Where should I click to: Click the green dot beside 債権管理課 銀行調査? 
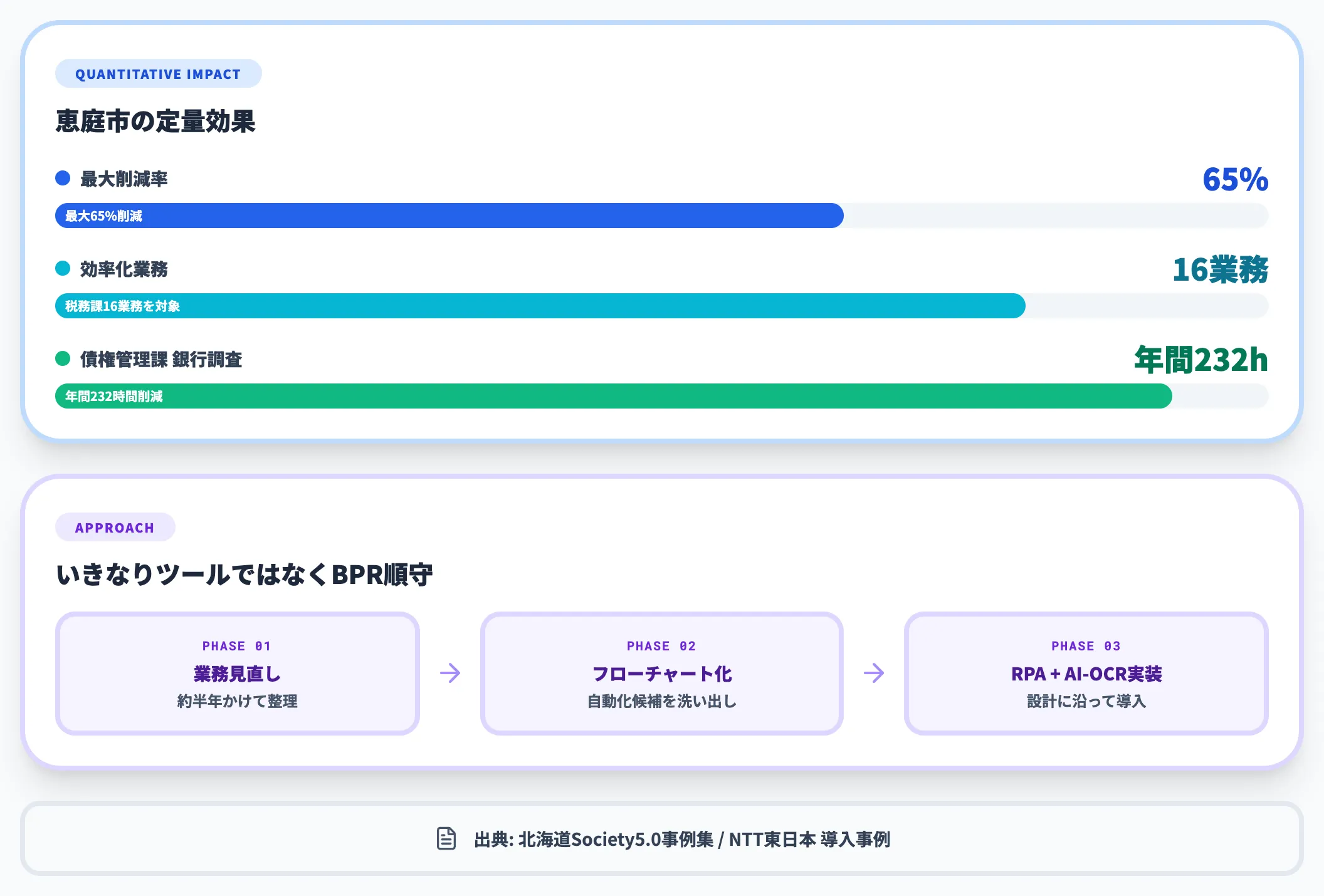(x=63, y=358)
